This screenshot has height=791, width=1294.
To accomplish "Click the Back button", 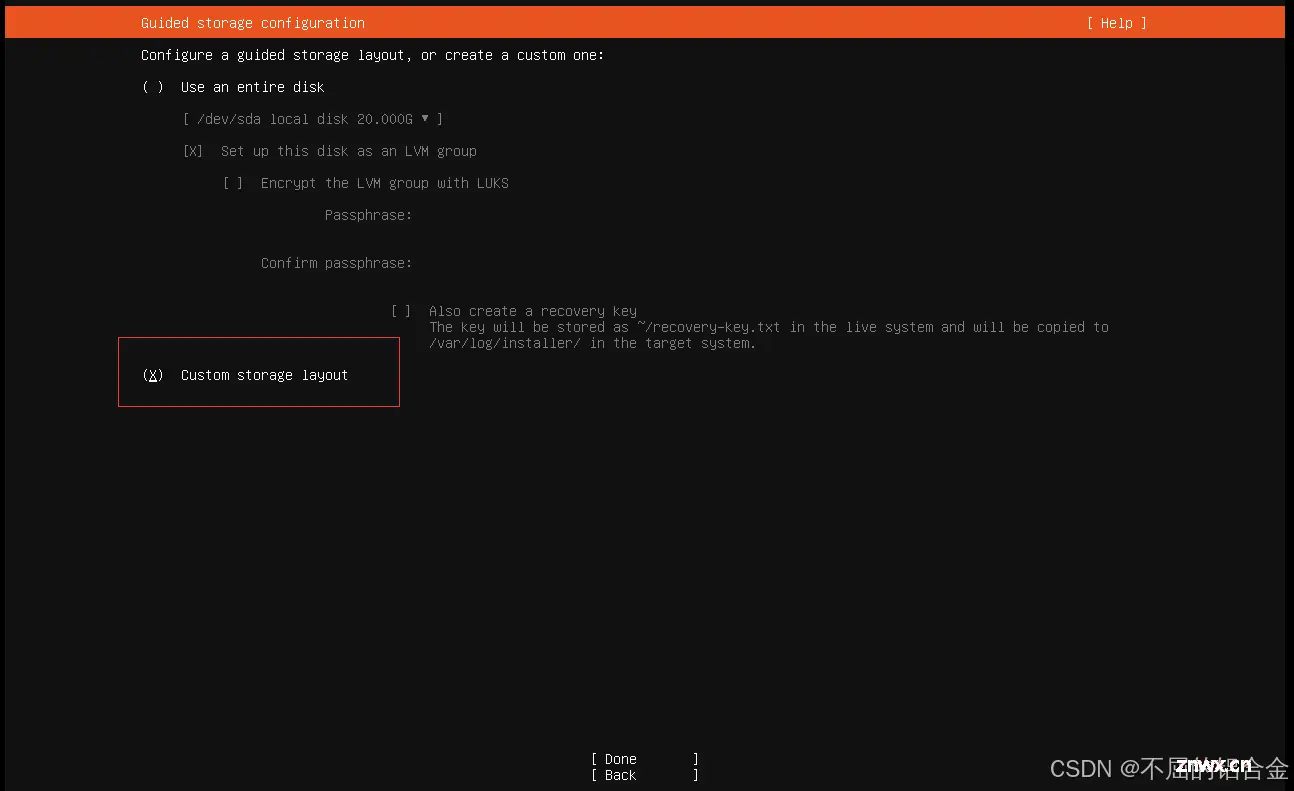I will point(645,775).
